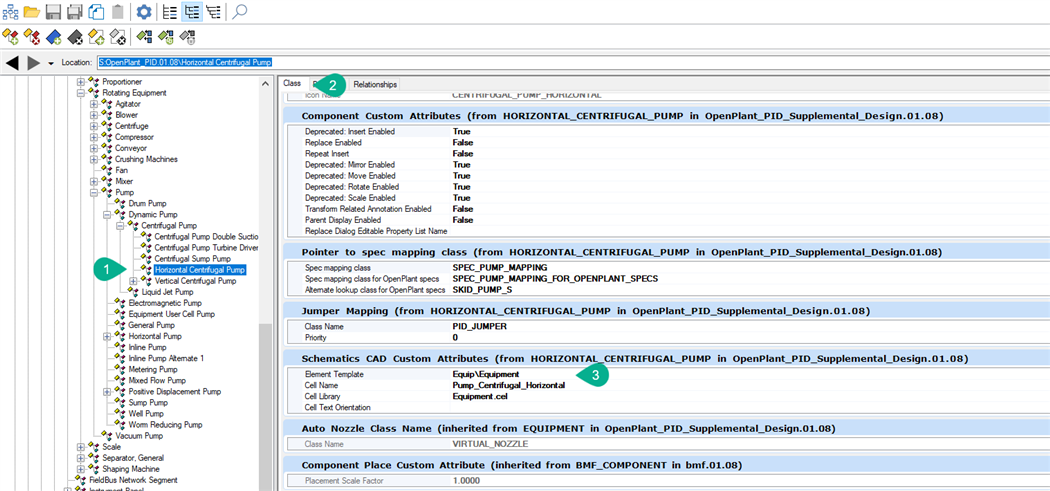Click the green supplement schema arrows icon
1050x491 pixels.
(144, 36)
